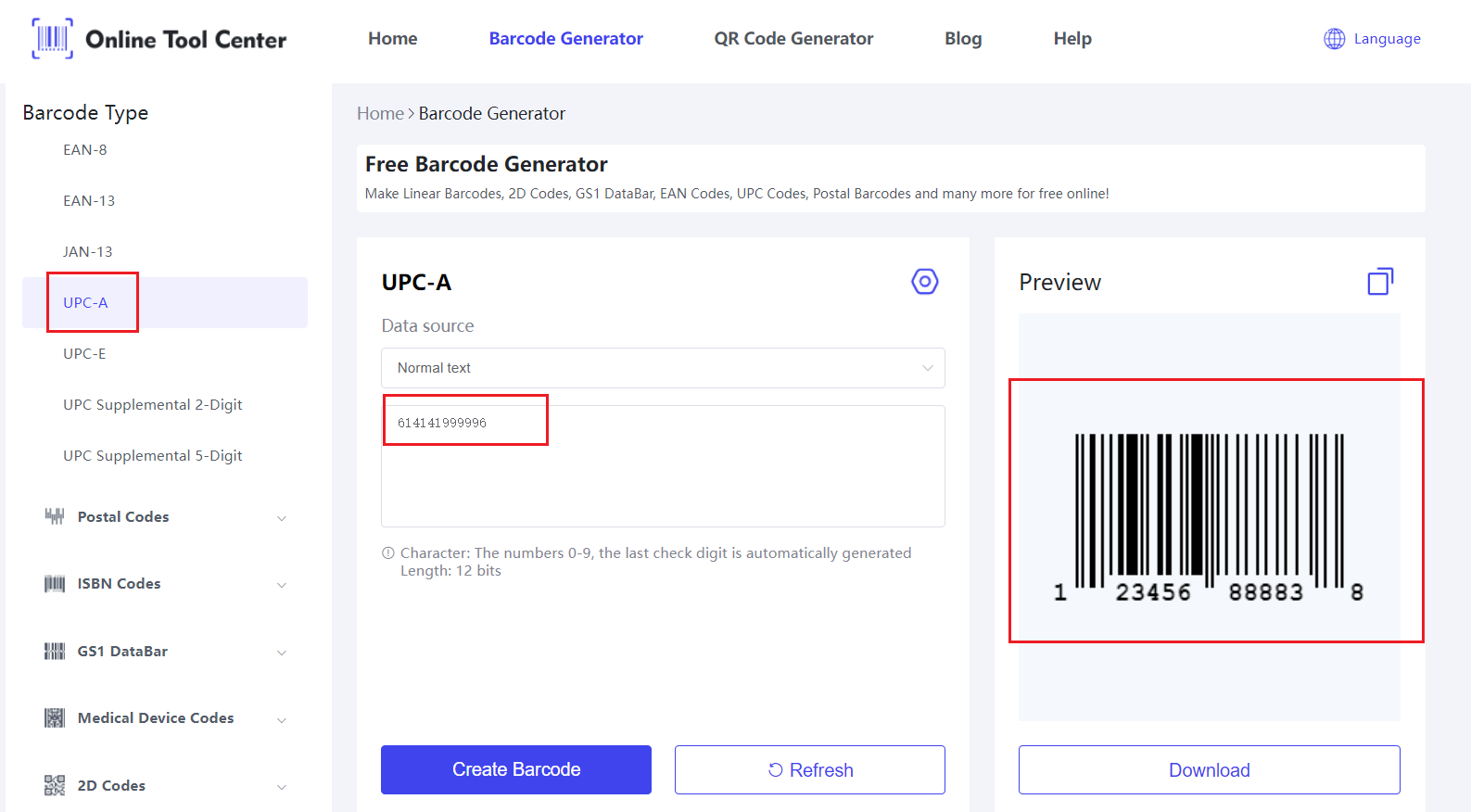Image resolution: width=1471 pixels, height=812 pixels.
Task: Expand the ISBN Codes section chevron
Action: click(282, 585)
